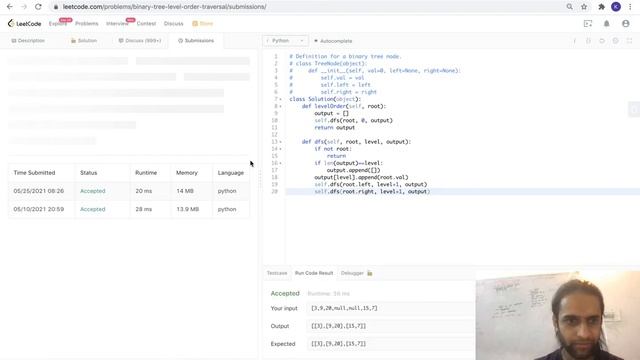Open the playground icon in LeetCode header
The image size is (640, 360).
pos(588,24)
